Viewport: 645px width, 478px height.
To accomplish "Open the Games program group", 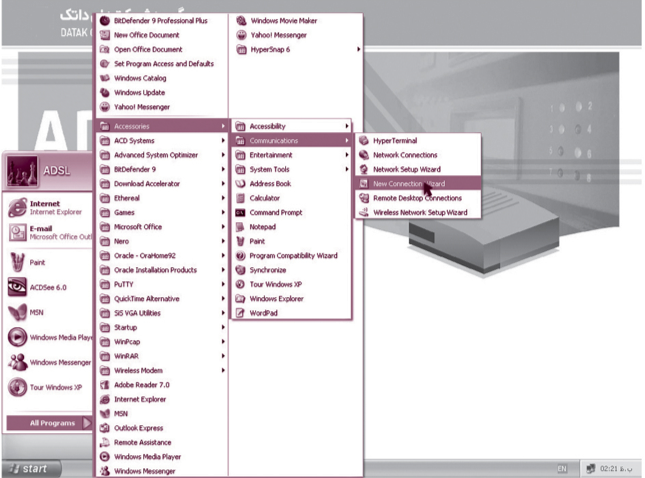I will click(162, 213).
